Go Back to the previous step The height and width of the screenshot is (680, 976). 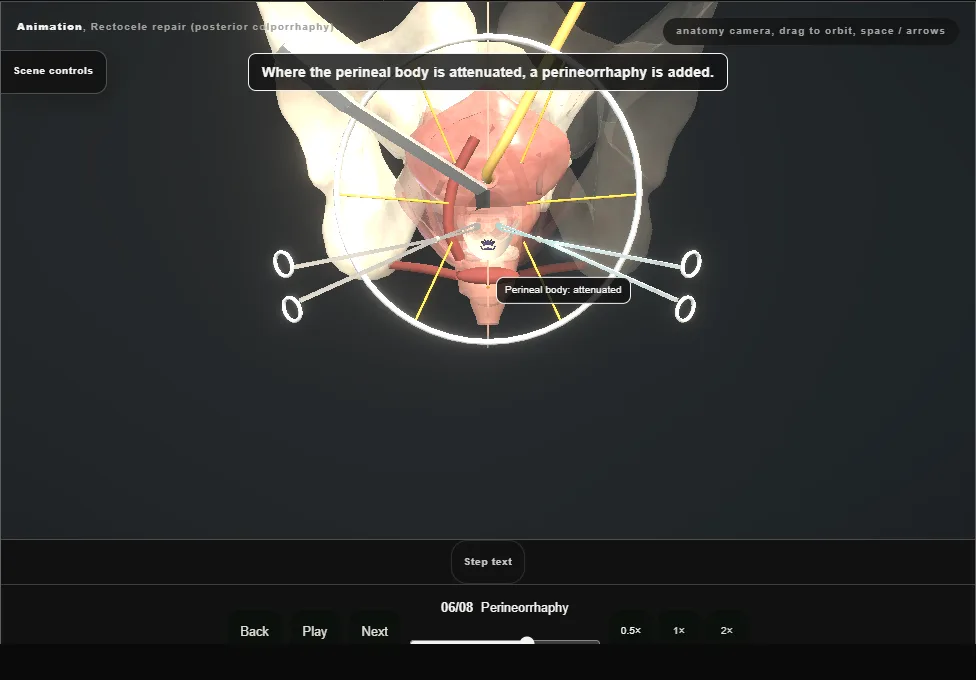click(255, 631)
